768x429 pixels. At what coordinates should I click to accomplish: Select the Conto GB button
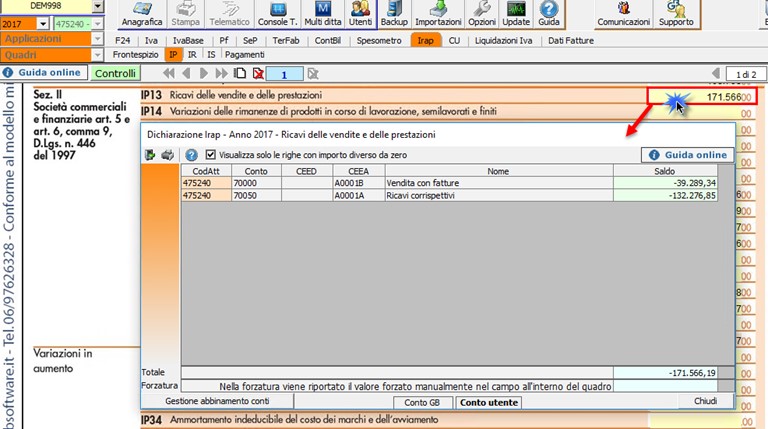pos(422,403)
